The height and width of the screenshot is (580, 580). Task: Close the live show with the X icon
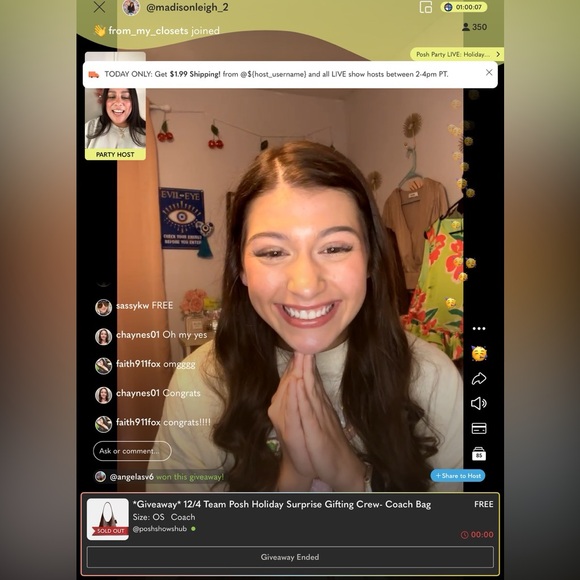coord(100,7)
